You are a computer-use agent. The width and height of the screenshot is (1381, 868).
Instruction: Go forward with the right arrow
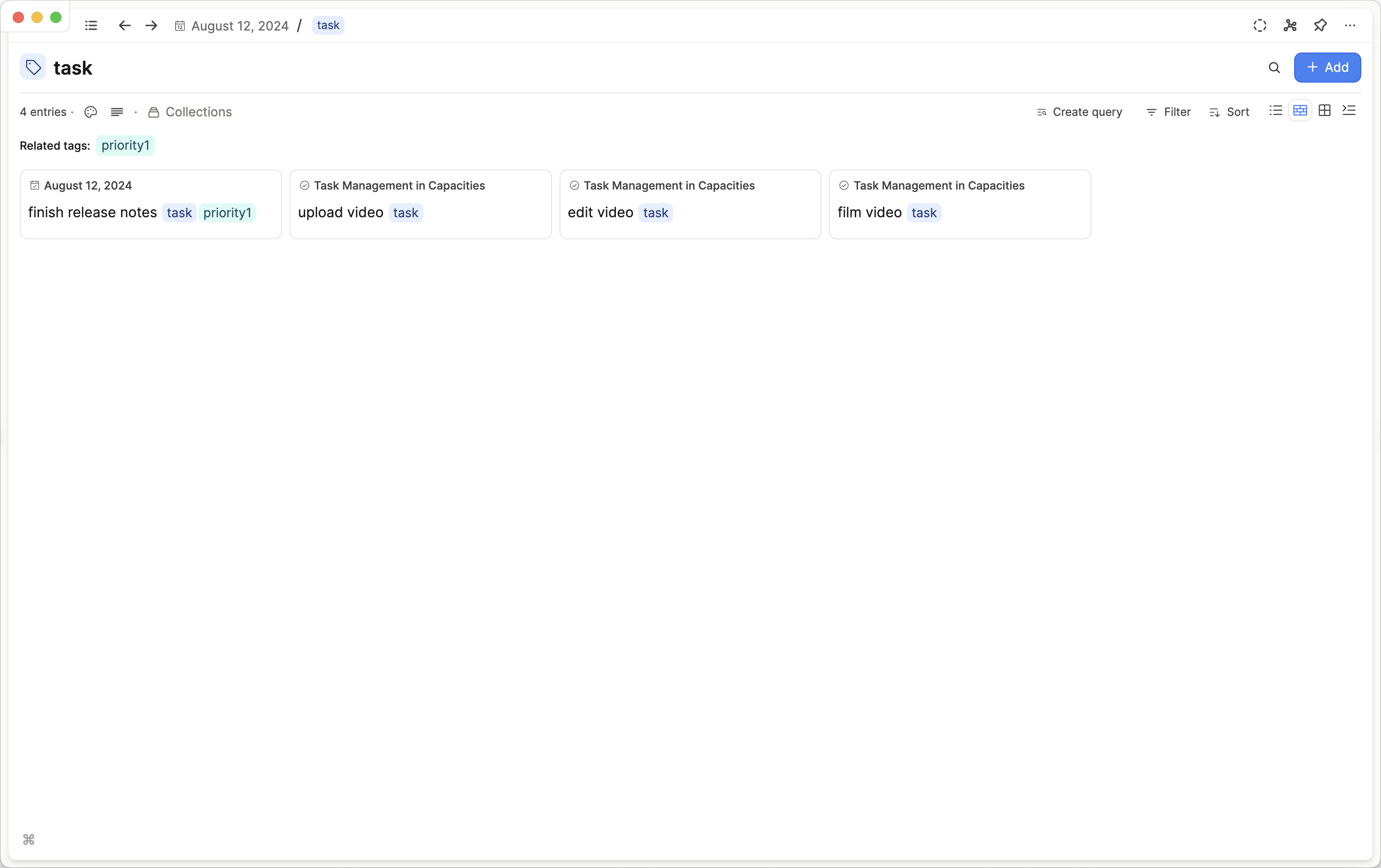(x=152, y=25)
